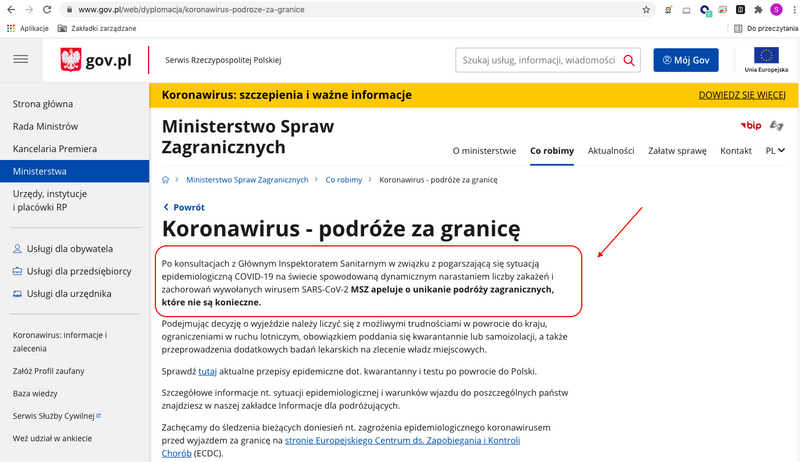Open the Chrome extensions puzzle icon
800x462 pixels.
pos(758,10)
